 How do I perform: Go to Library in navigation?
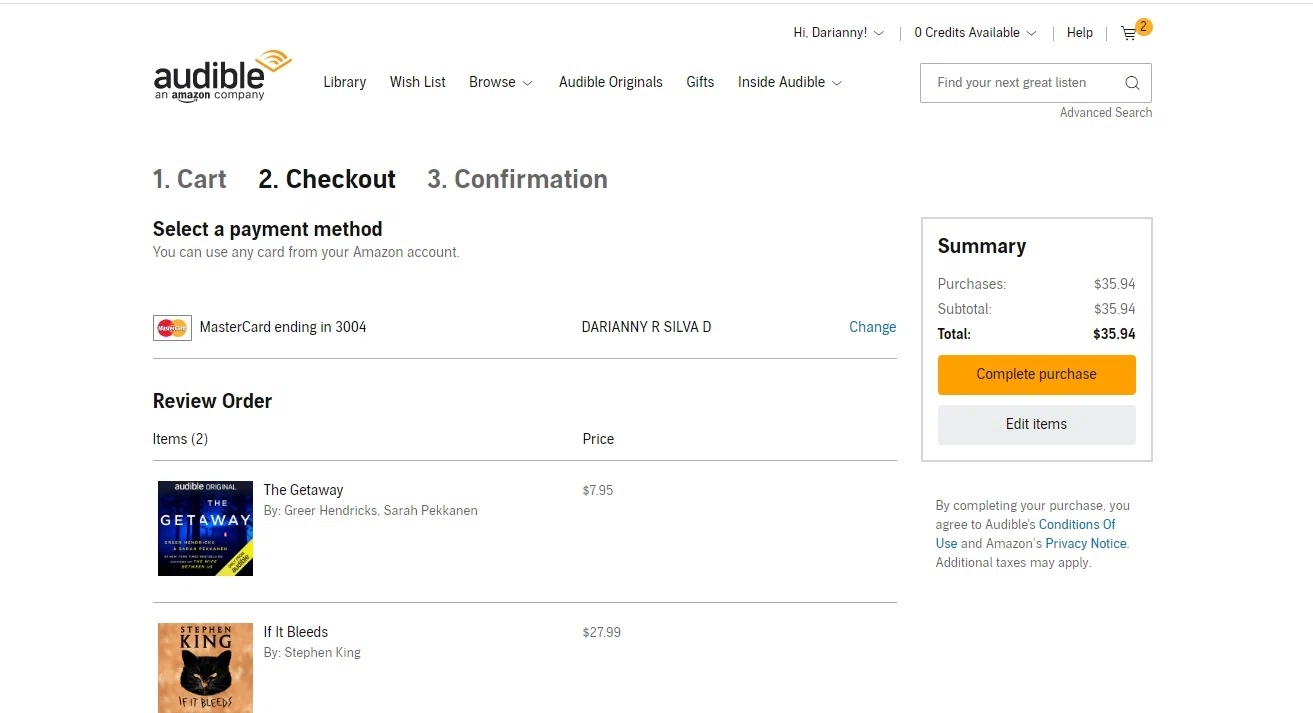344,82
